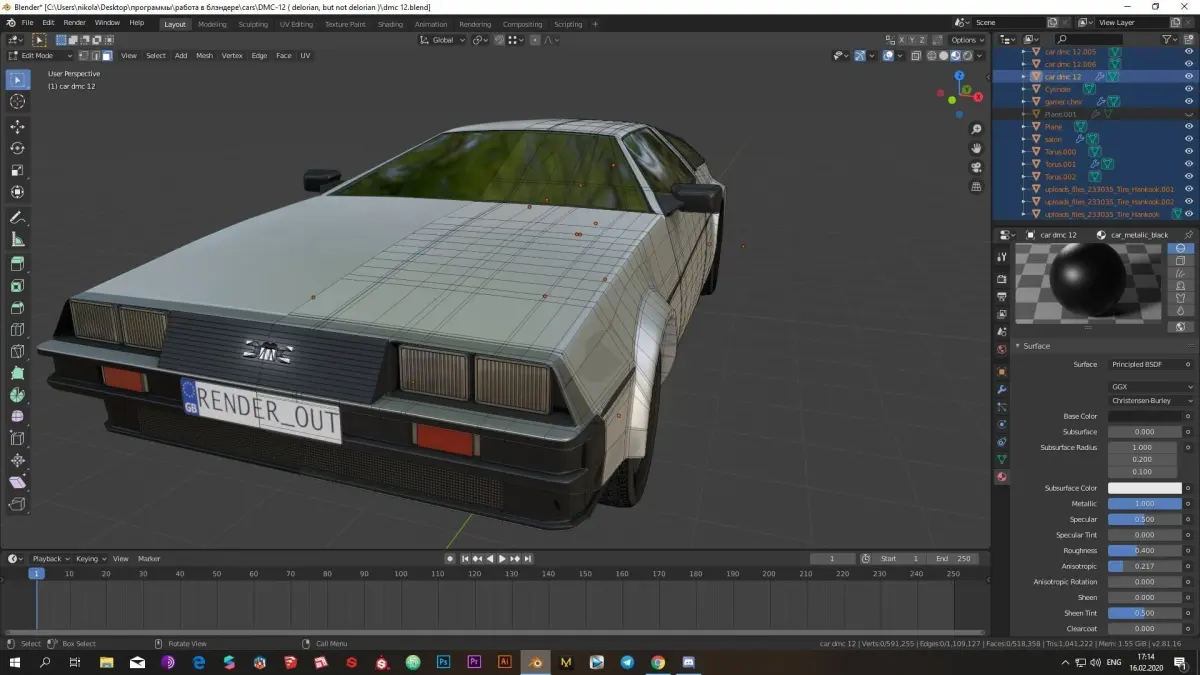Activate the Scale tool

pyautogui.click(x=17, y=170)
